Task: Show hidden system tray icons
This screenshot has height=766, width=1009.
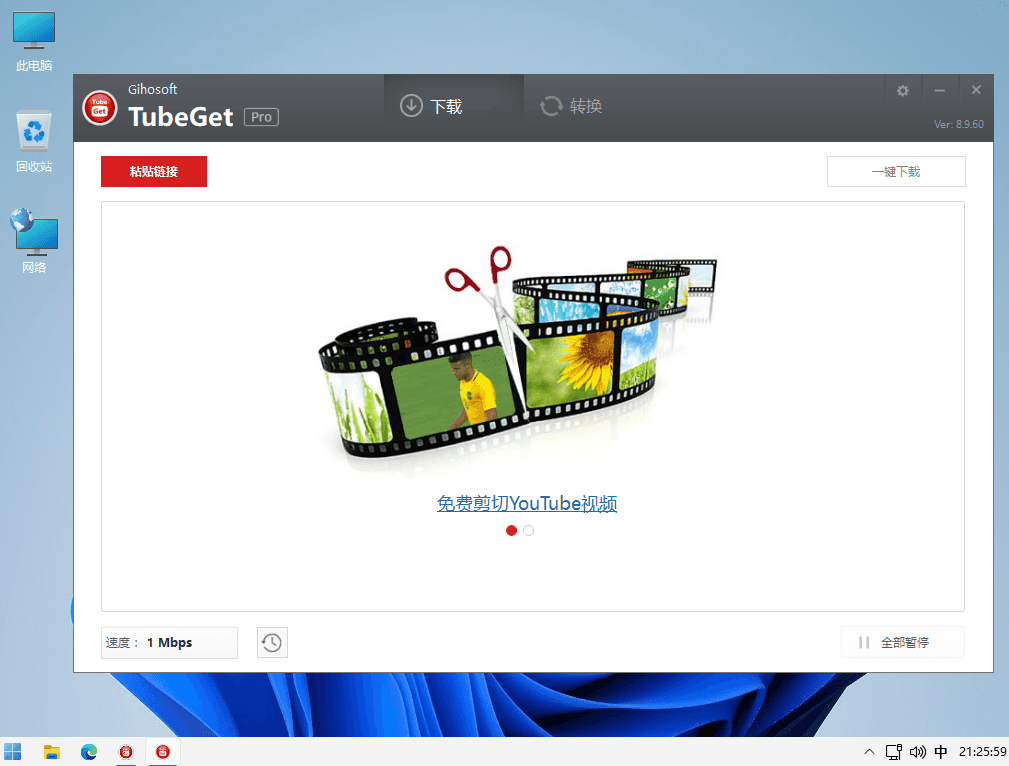Action: coord(869,752)
